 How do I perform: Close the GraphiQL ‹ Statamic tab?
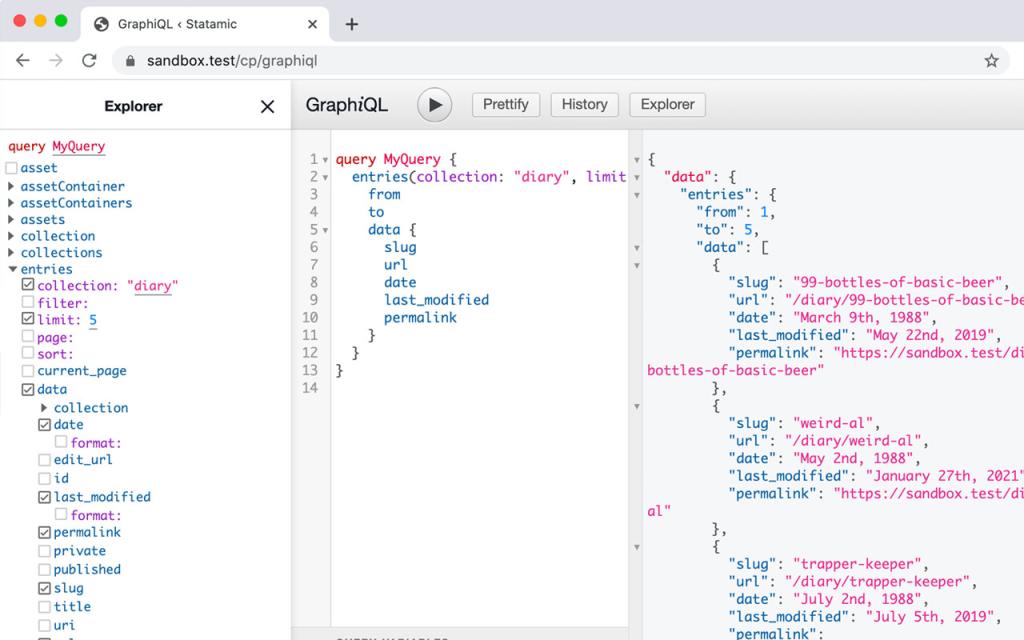pos(312,24)
